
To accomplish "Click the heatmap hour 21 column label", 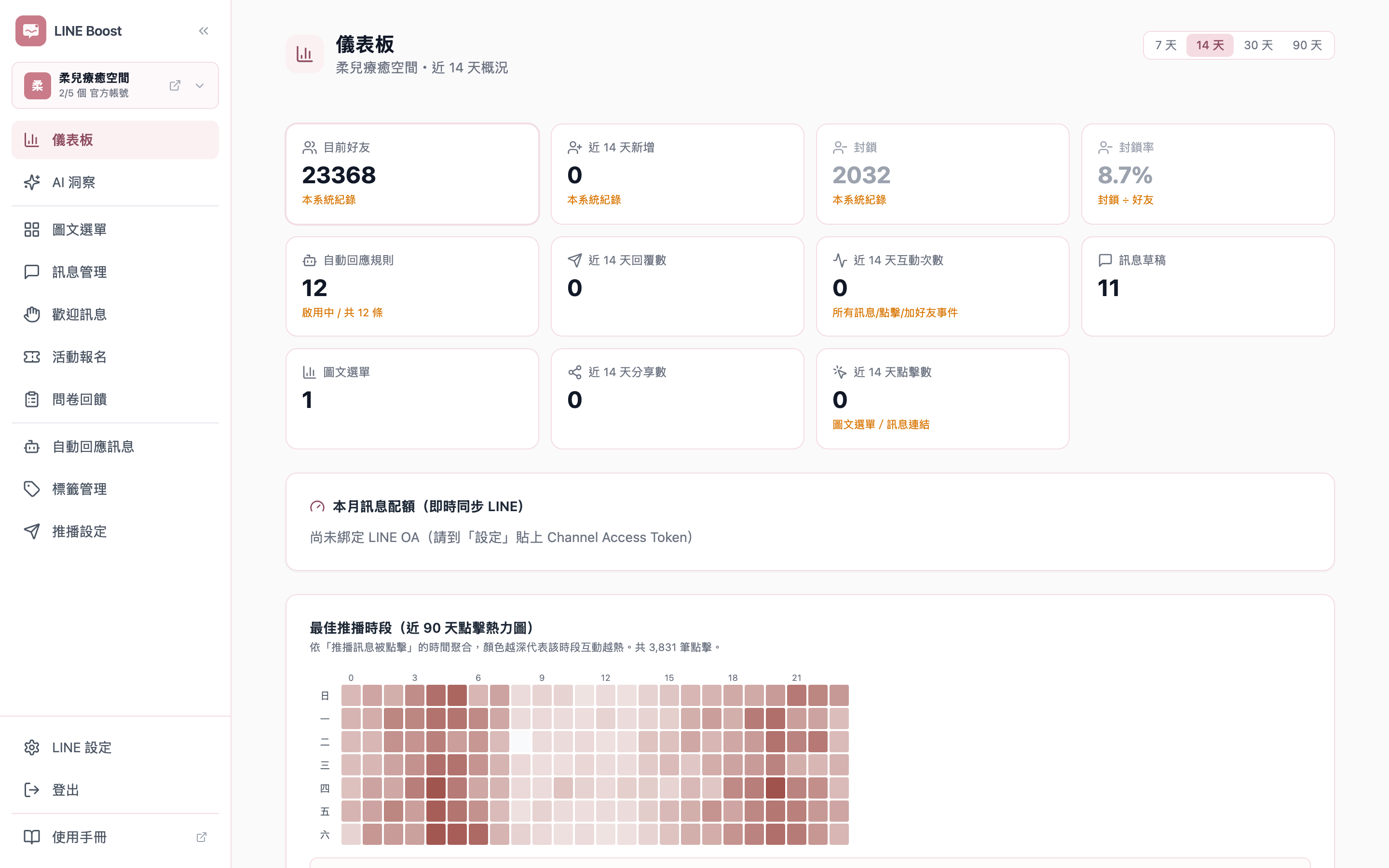I will pos(797,678).
